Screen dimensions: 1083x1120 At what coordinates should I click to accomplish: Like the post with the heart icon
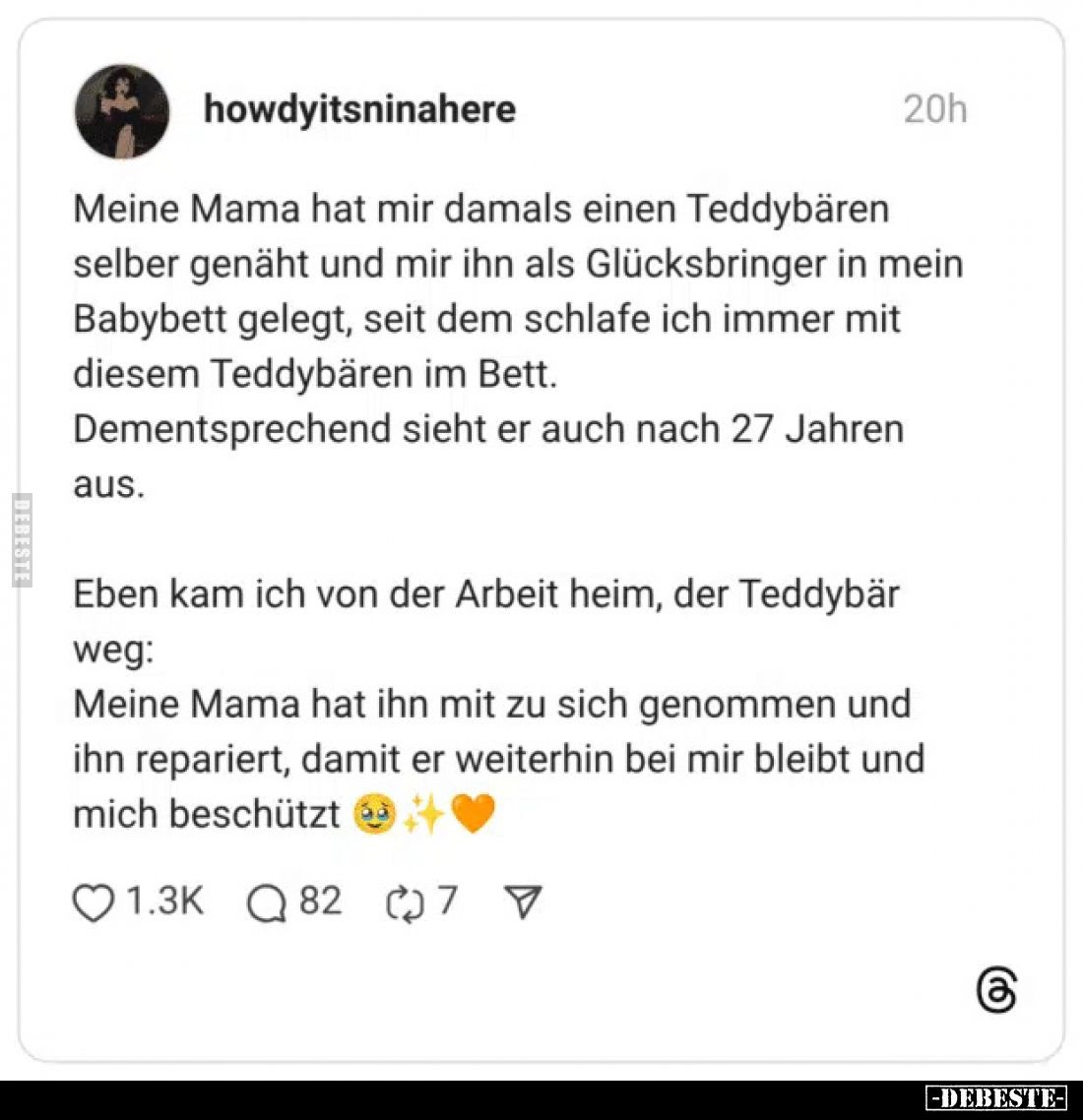pos(94,902)
